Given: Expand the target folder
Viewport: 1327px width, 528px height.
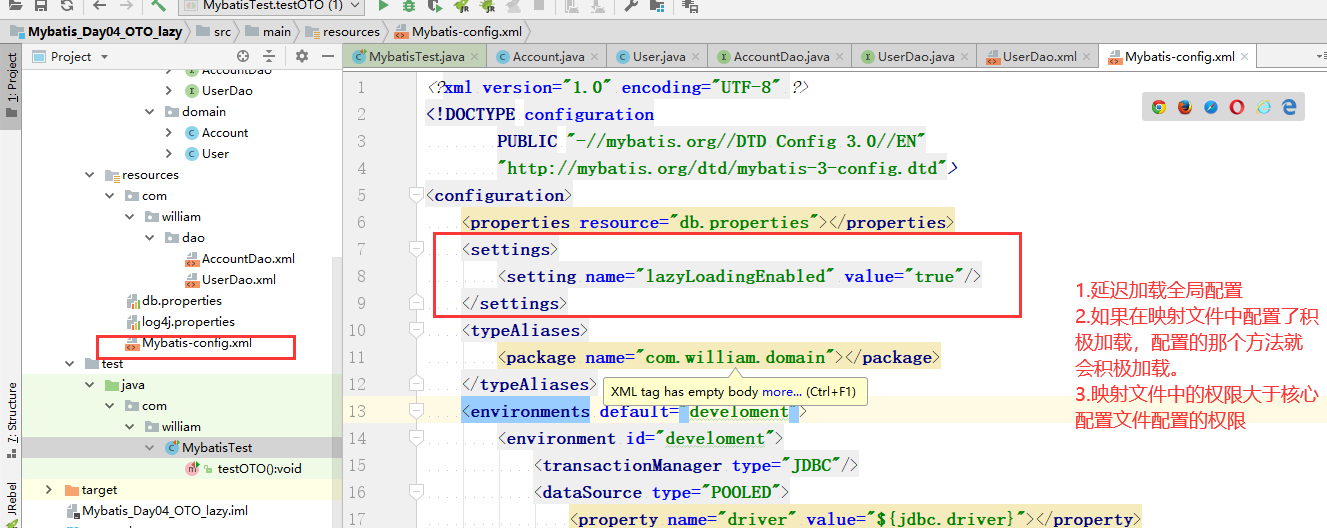Looking at the screenshot, I should (x=49, y=489).
